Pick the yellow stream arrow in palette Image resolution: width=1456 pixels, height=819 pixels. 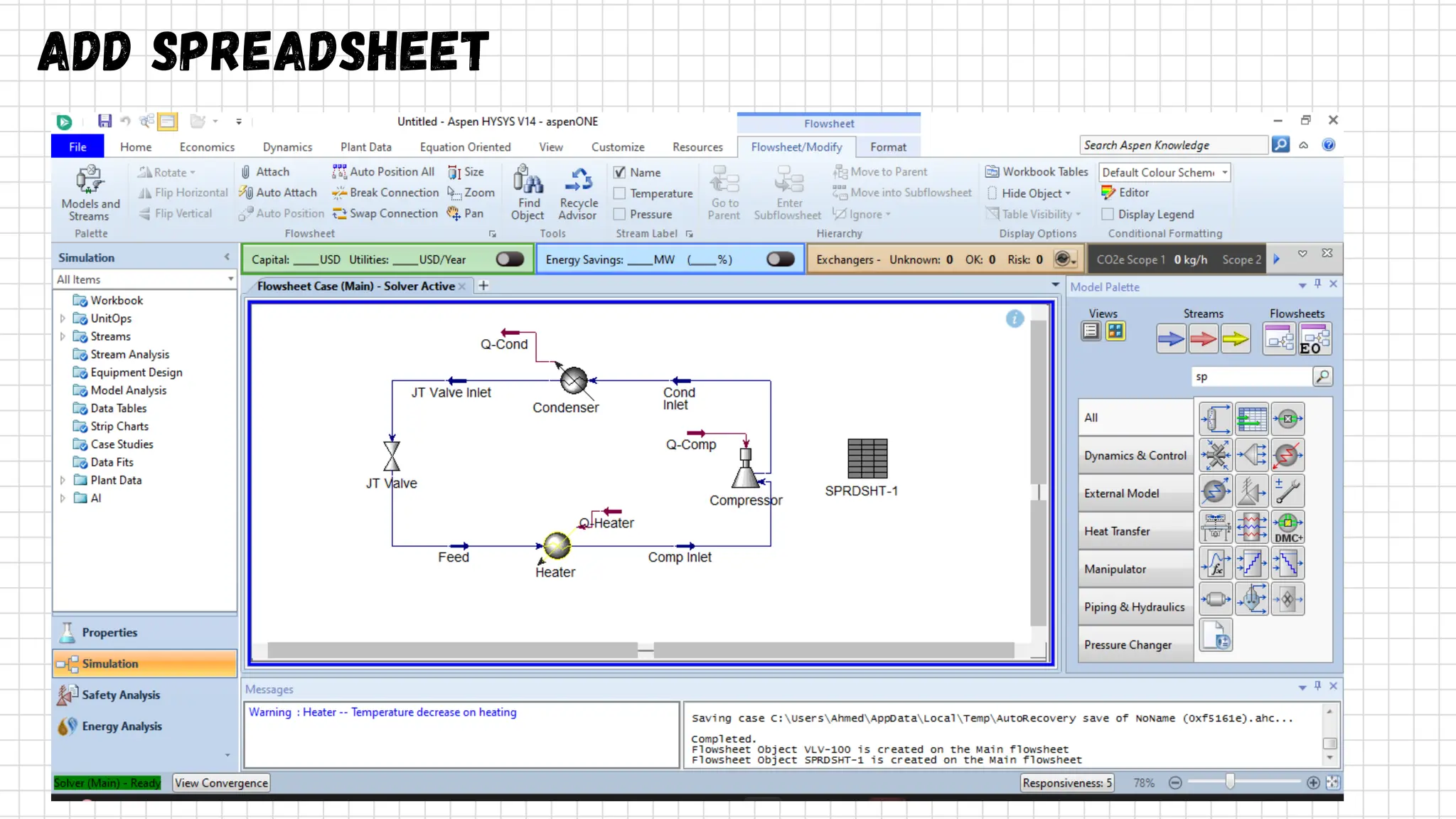pos(1236,339)
